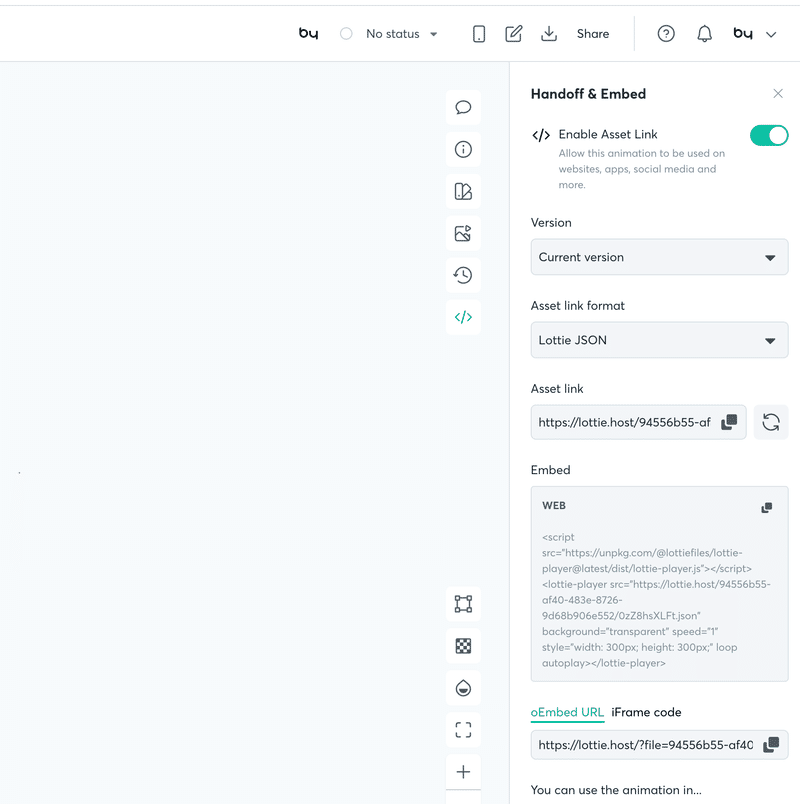
Task: Click the edit pencil icon in header
Action: [x=513, y=34]
